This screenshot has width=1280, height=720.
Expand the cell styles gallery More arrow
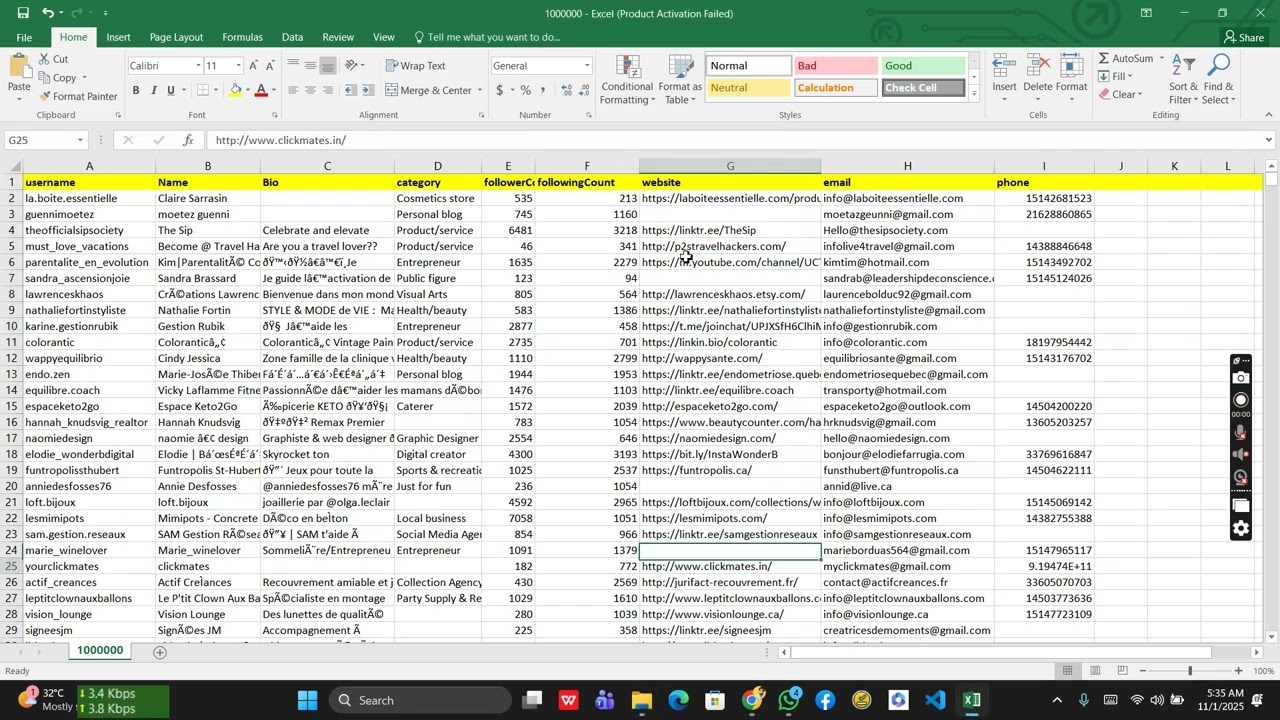point(975,92)
